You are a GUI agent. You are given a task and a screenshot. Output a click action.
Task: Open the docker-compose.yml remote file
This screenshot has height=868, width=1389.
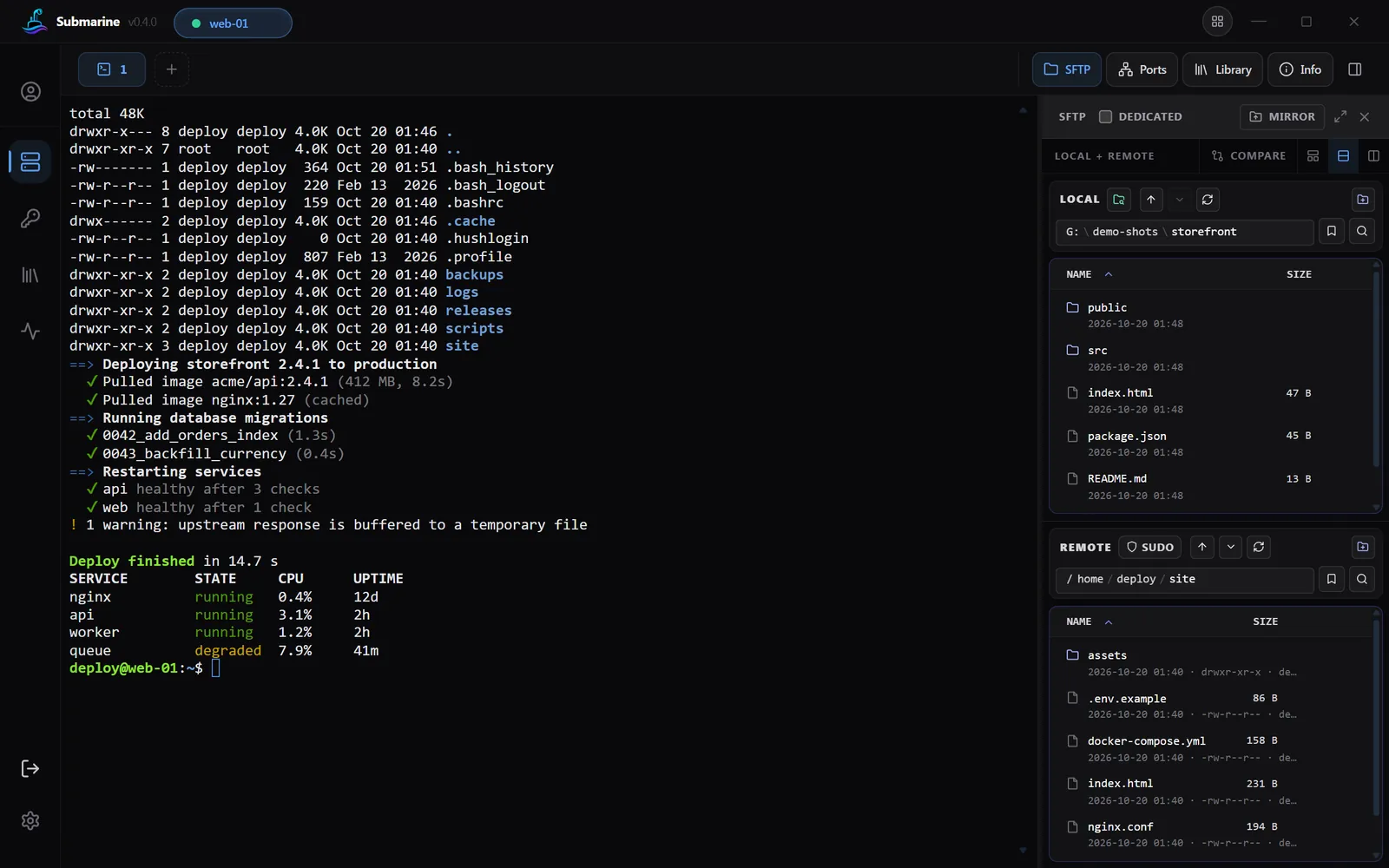point(1212,748)
